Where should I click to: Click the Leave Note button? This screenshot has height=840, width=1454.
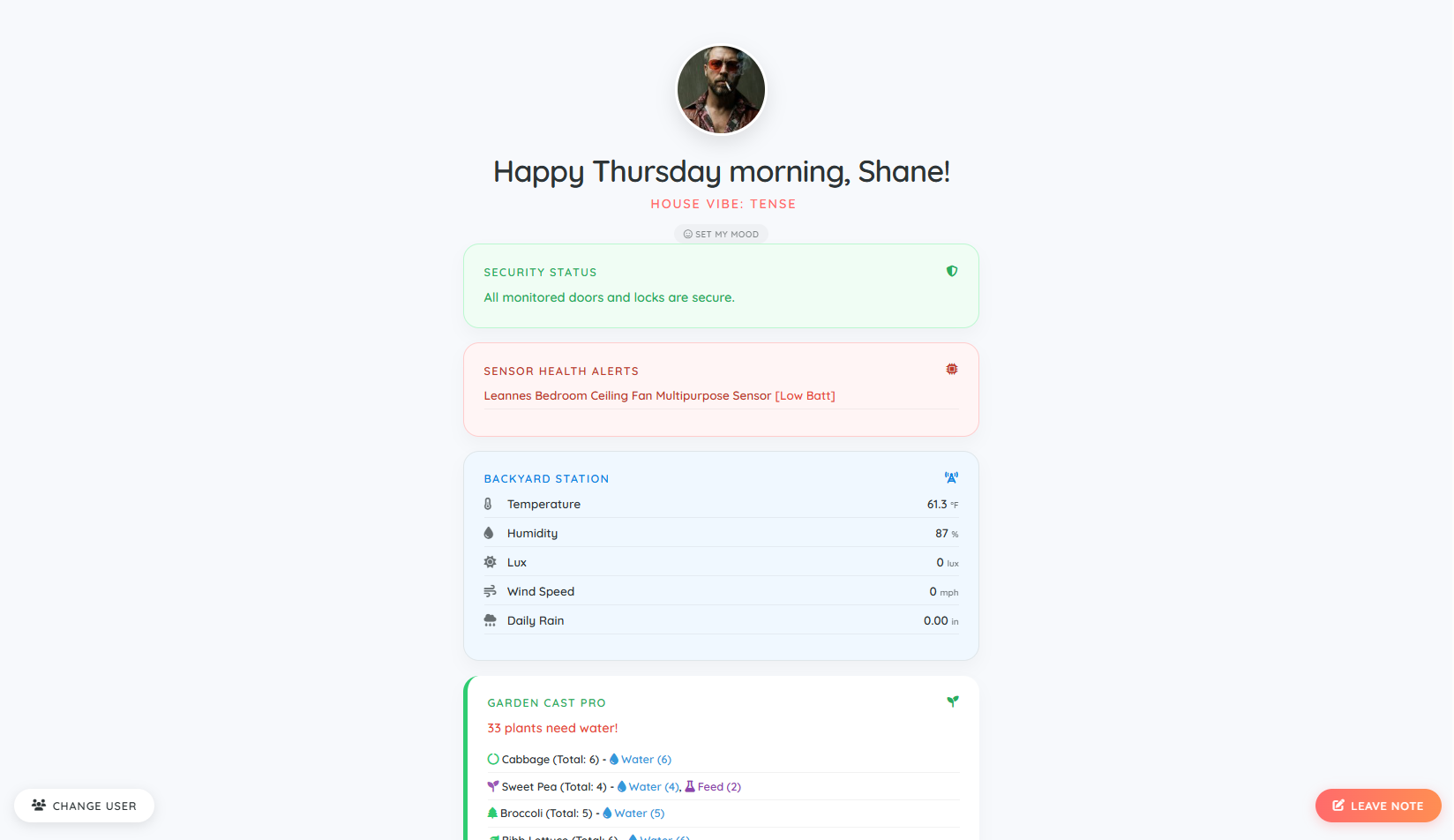point(1377,806)
